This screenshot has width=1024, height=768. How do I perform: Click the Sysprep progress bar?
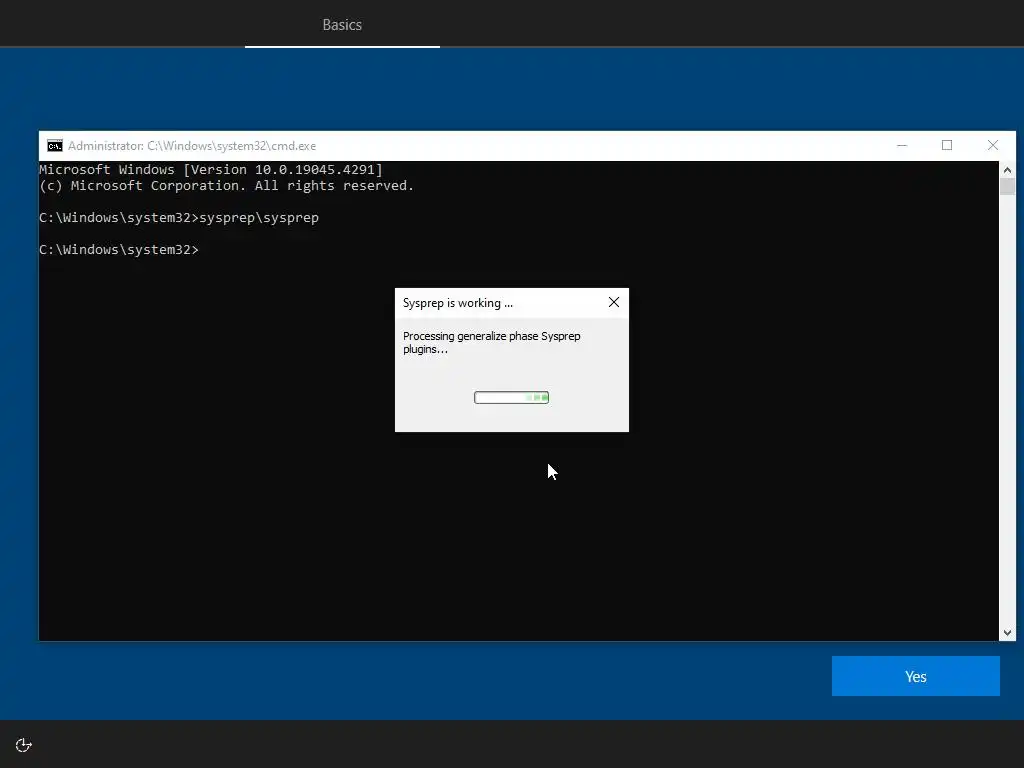tap(511, 398)
